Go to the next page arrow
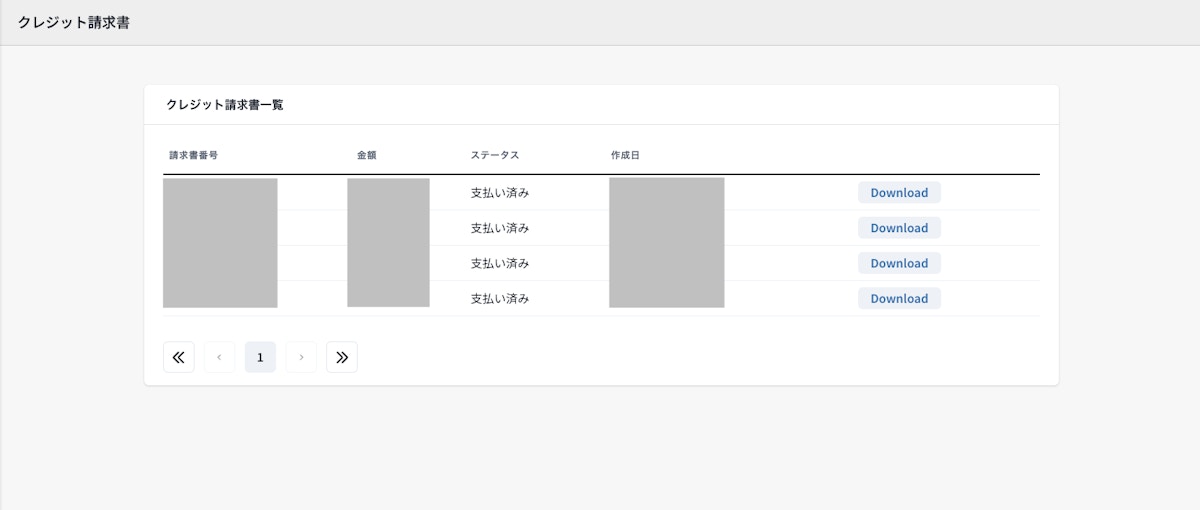 [x=301, y=357]
